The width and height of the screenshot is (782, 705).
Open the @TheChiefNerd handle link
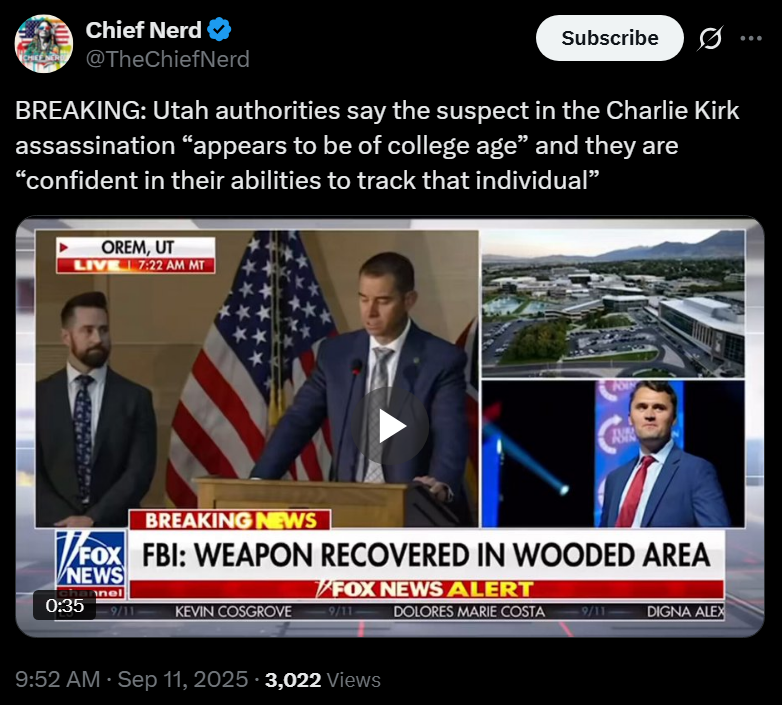pos(168,59)
